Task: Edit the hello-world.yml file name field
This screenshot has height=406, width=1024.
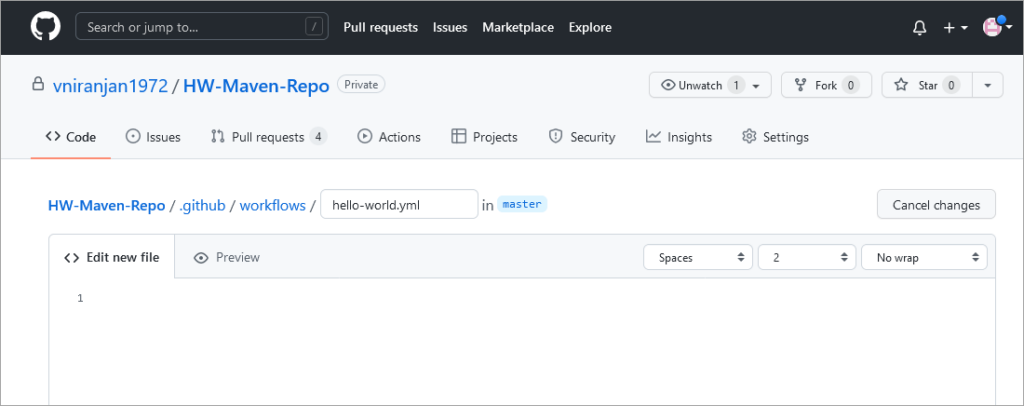Action: 399,204
